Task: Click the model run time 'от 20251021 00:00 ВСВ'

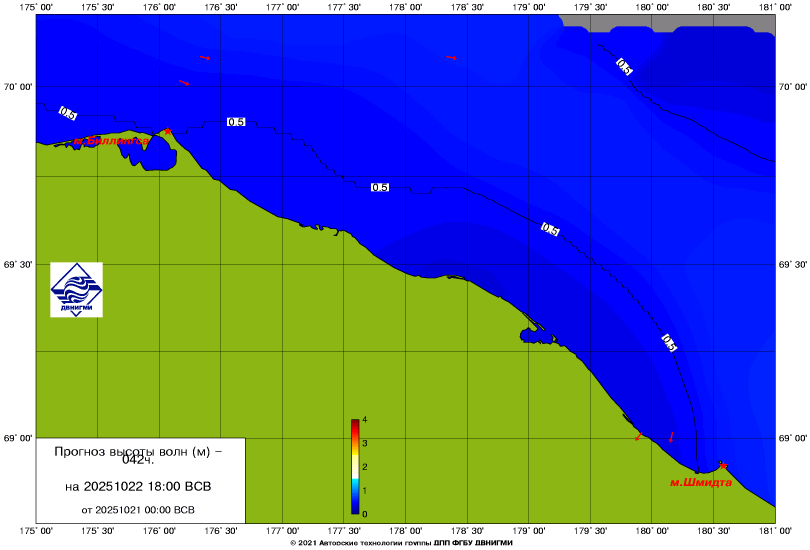Action: click(138, 509)
